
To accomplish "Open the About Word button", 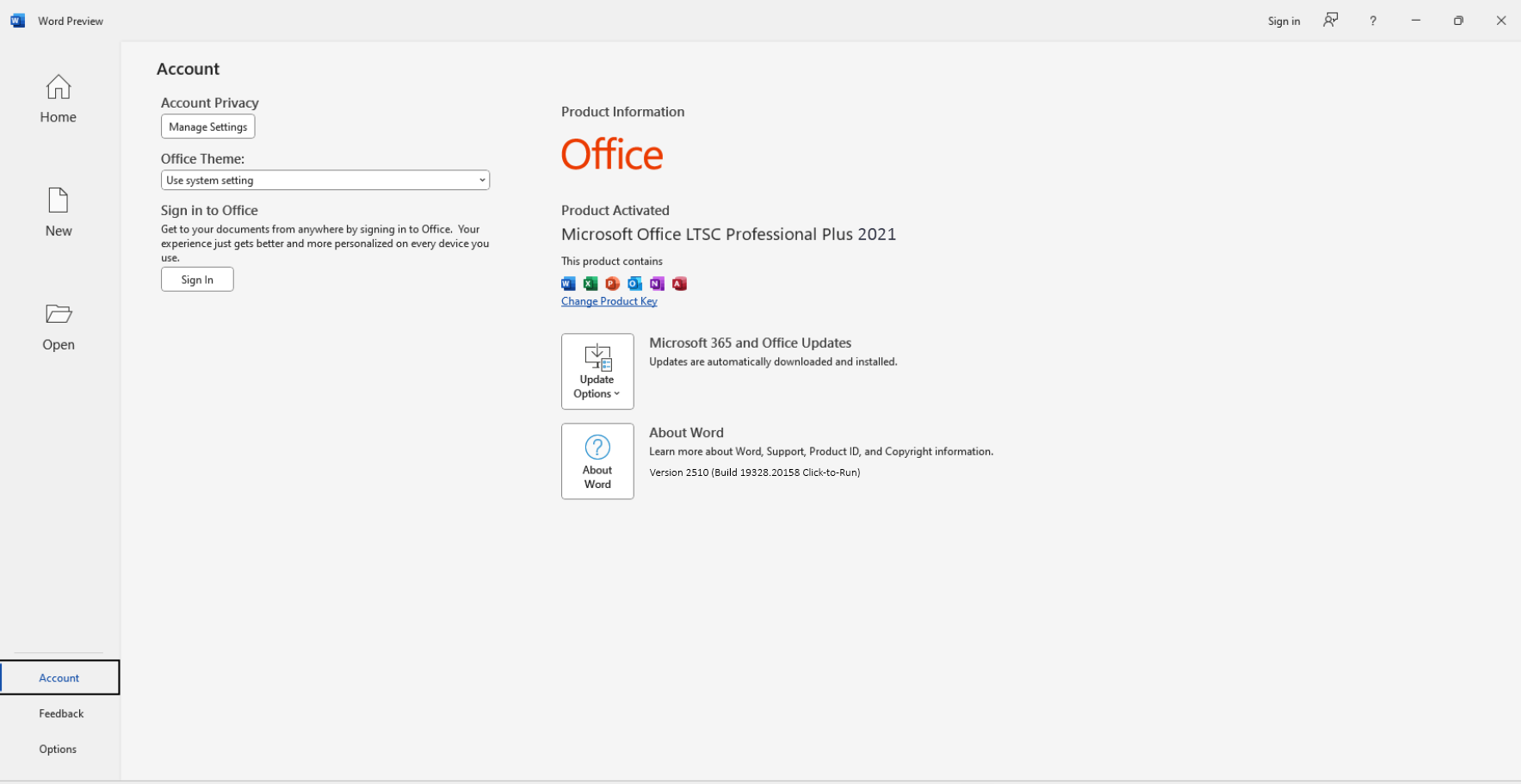I will [x=597, y=461].
